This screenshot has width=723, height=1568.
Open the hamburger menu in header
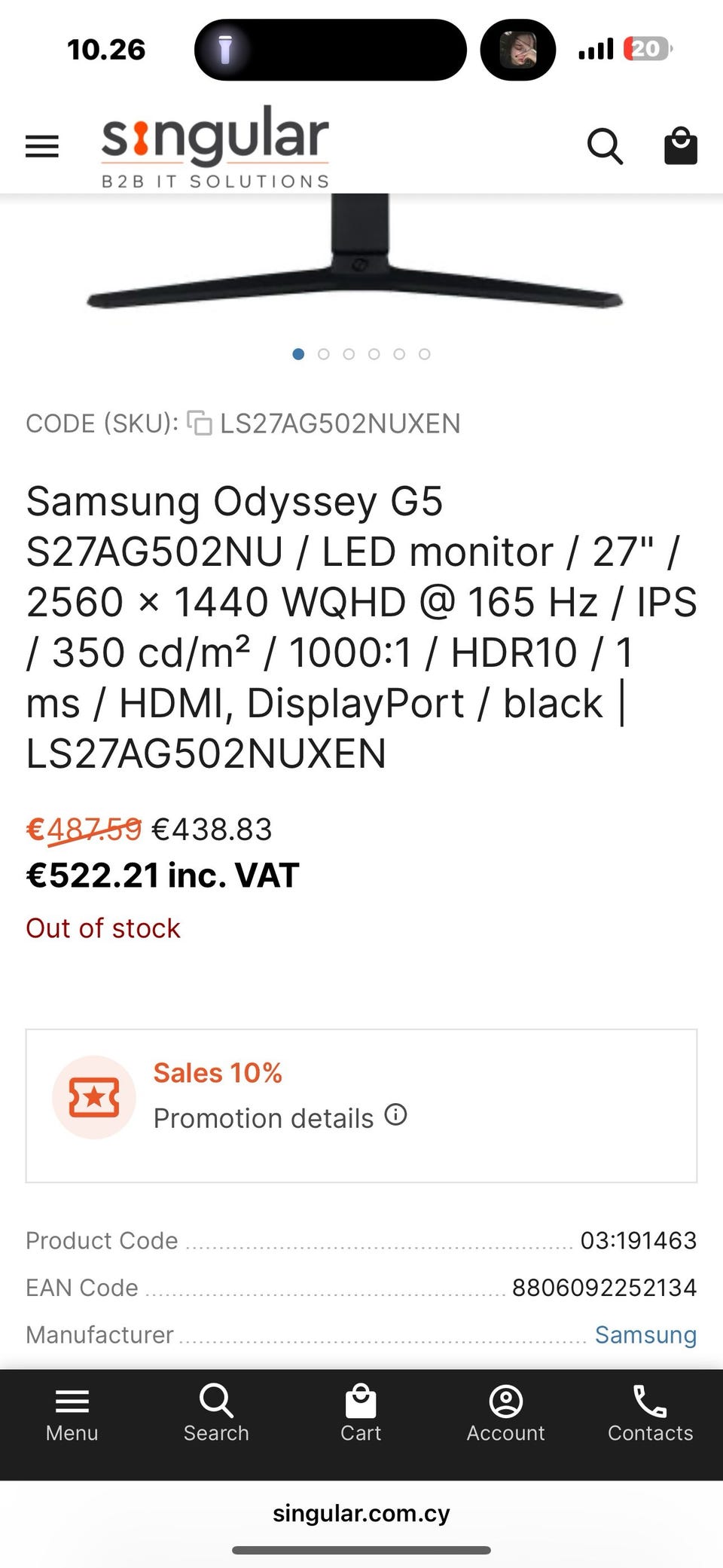click(x=42, y=146)
